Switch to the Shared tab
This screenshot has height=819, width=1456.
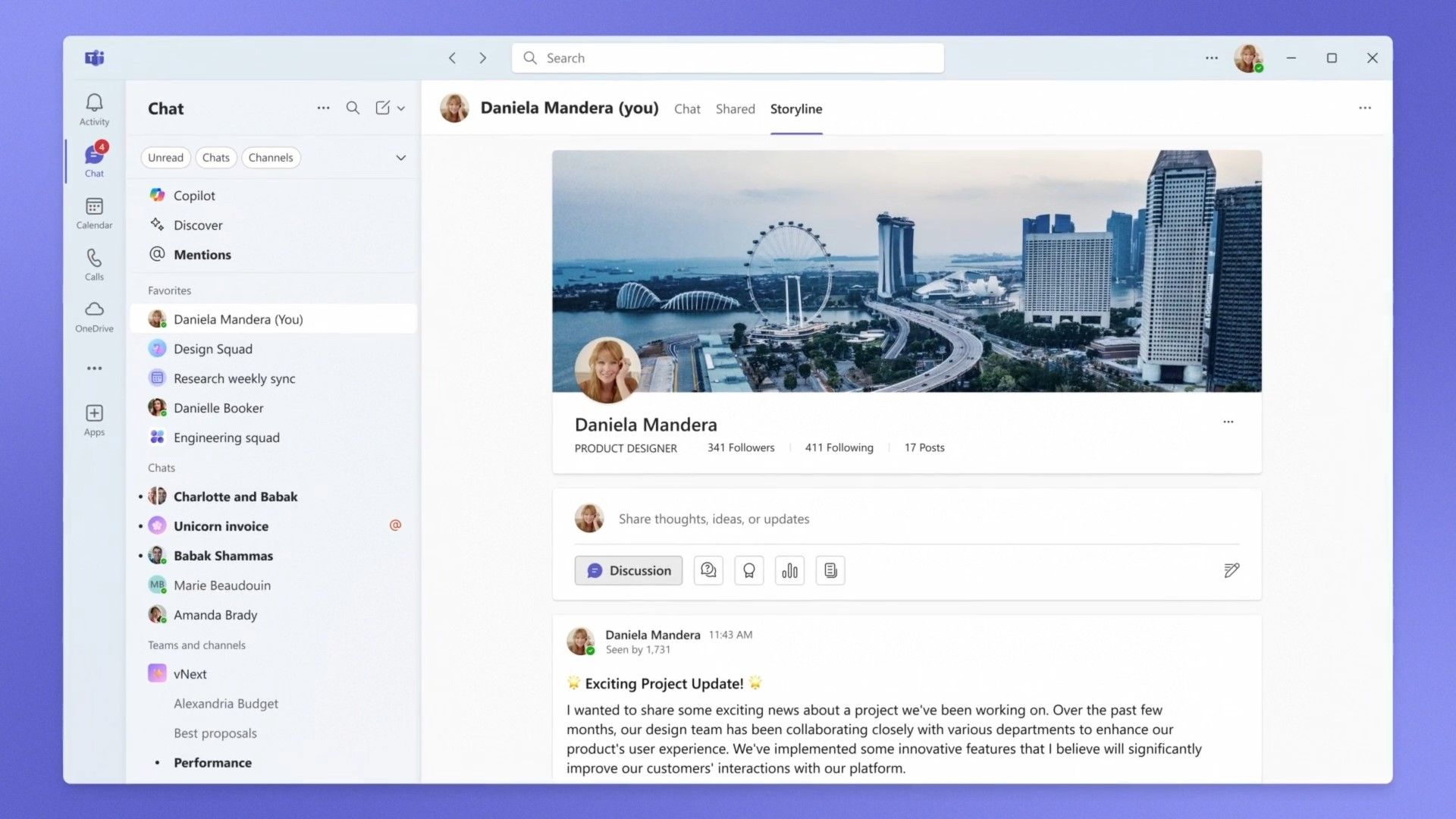point(735,108)
